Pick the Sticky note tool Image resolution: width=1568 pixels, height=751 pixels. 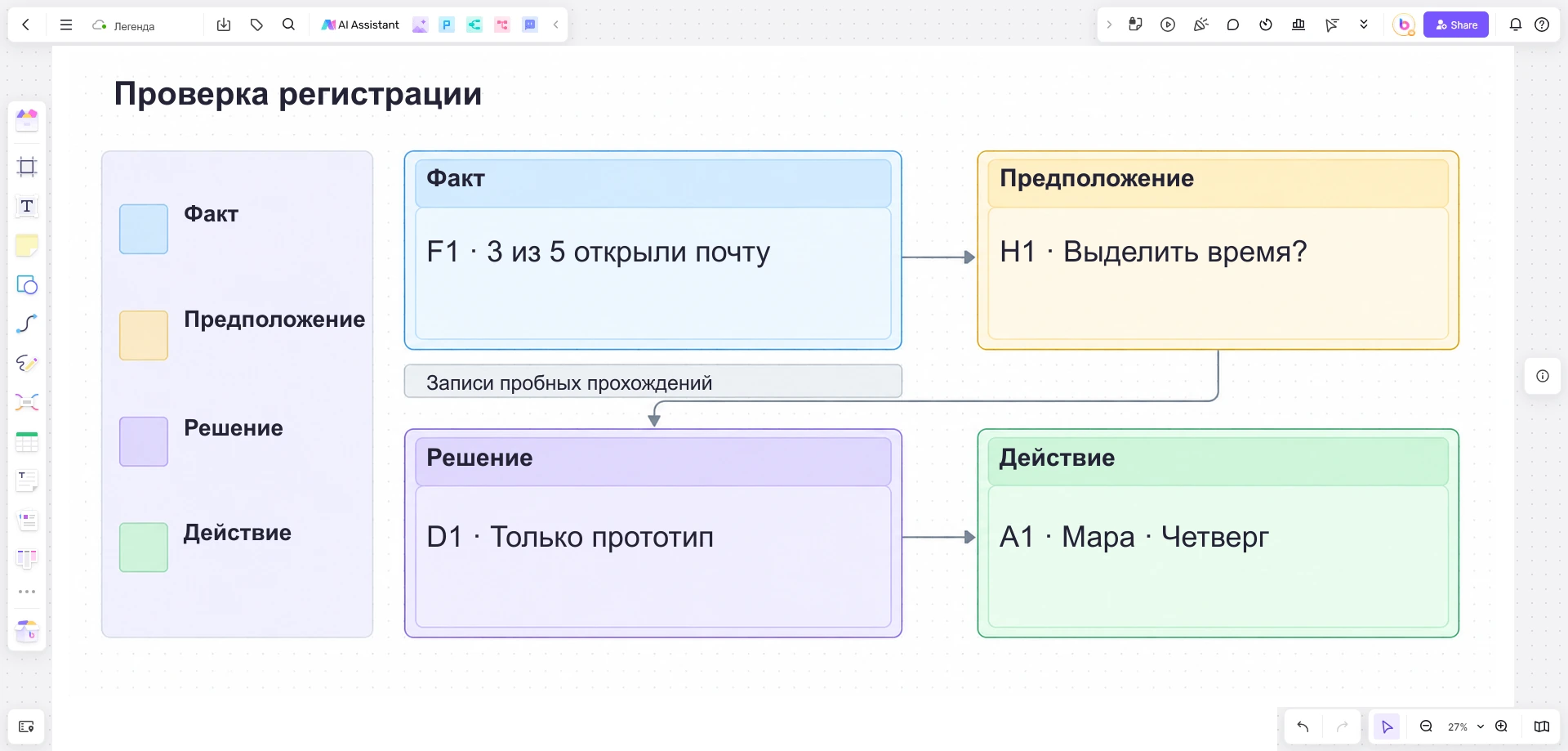pos(27,245)
